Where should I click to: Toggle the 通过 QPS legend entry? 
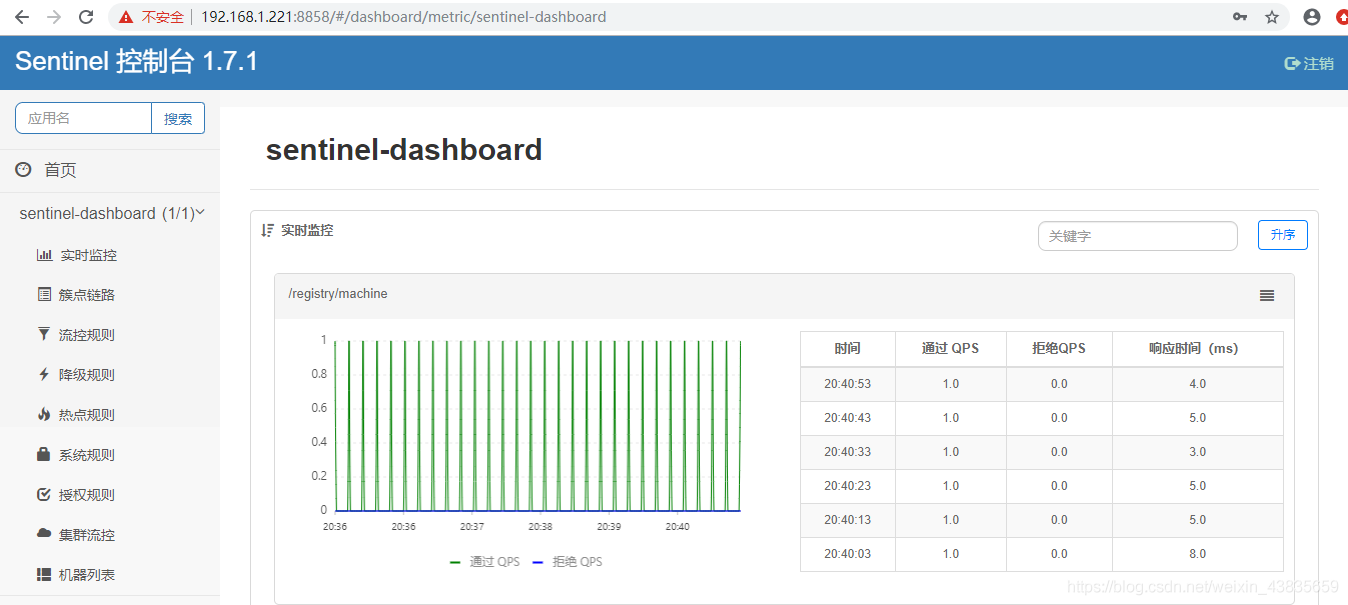pyautogui.click(x=485, y=562)
